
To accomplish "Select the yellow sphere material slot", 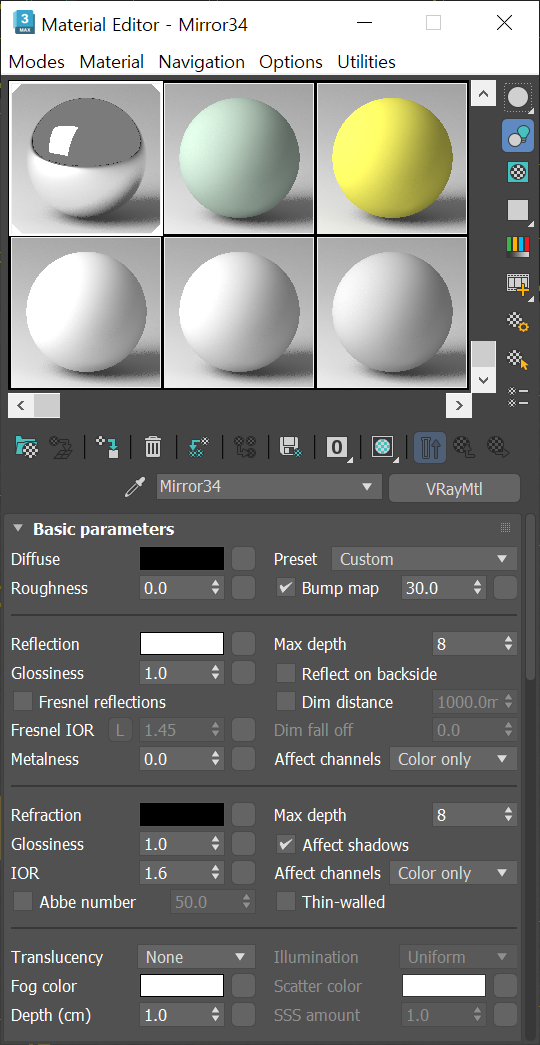I will tap(391, 159).
